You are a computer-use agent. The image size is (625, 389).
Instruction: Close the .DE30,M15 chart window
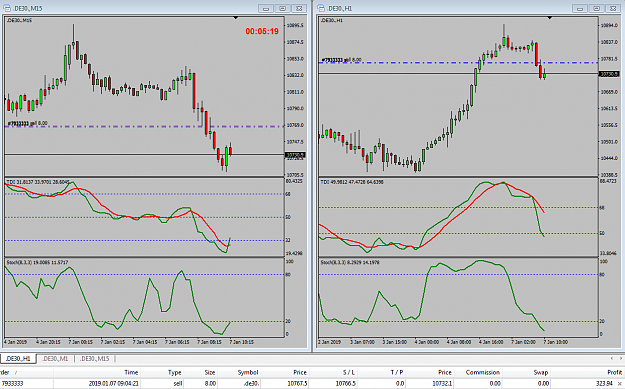click(x=299, y=8)
